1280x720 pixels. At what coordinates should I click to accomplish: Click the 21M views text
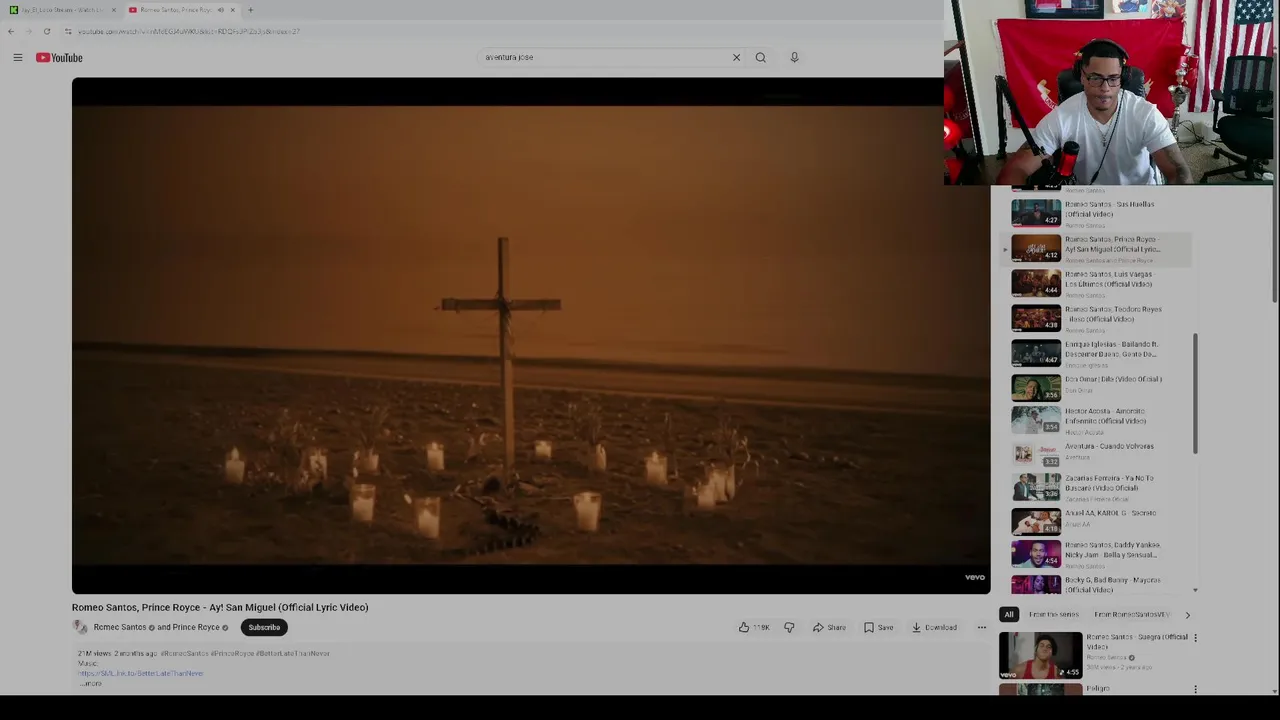click(x=95, y=653)
